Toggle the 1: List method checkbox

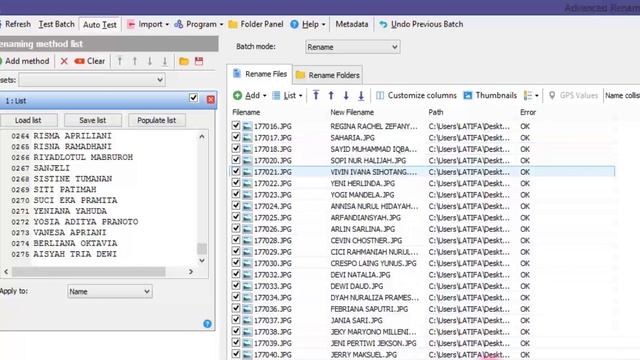[x=193, y=98]
